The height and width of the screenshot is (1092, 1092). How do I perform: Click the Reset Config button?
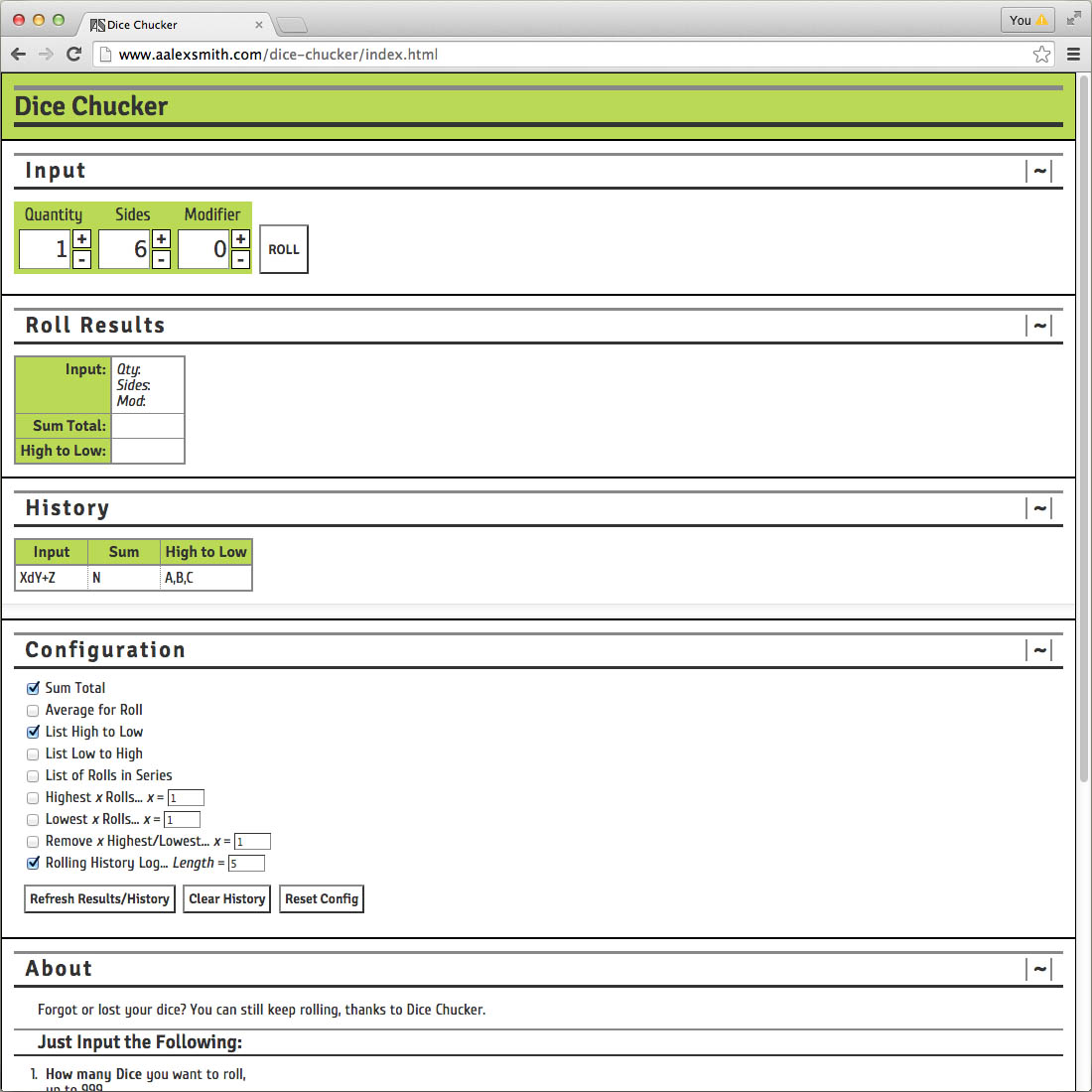321,898
